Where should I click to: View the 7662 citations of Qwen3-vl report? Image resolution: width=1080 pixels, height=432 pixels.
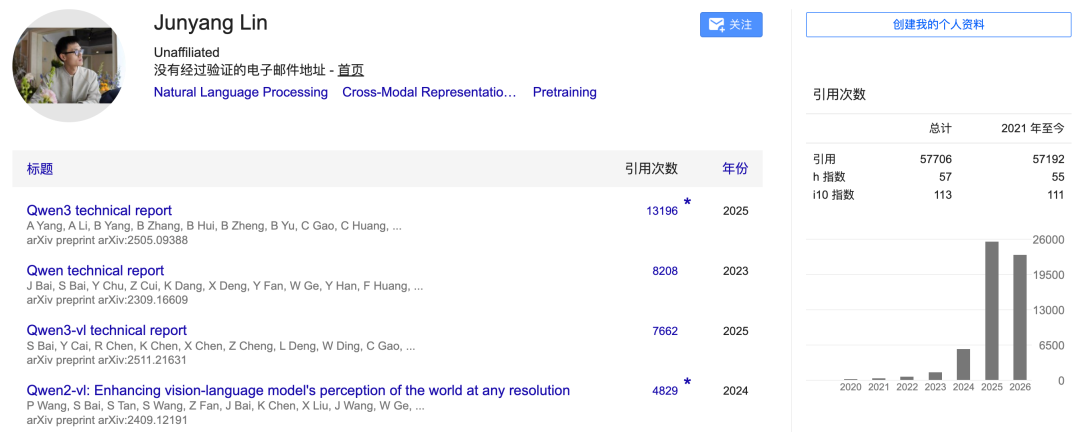click(665, 331)
